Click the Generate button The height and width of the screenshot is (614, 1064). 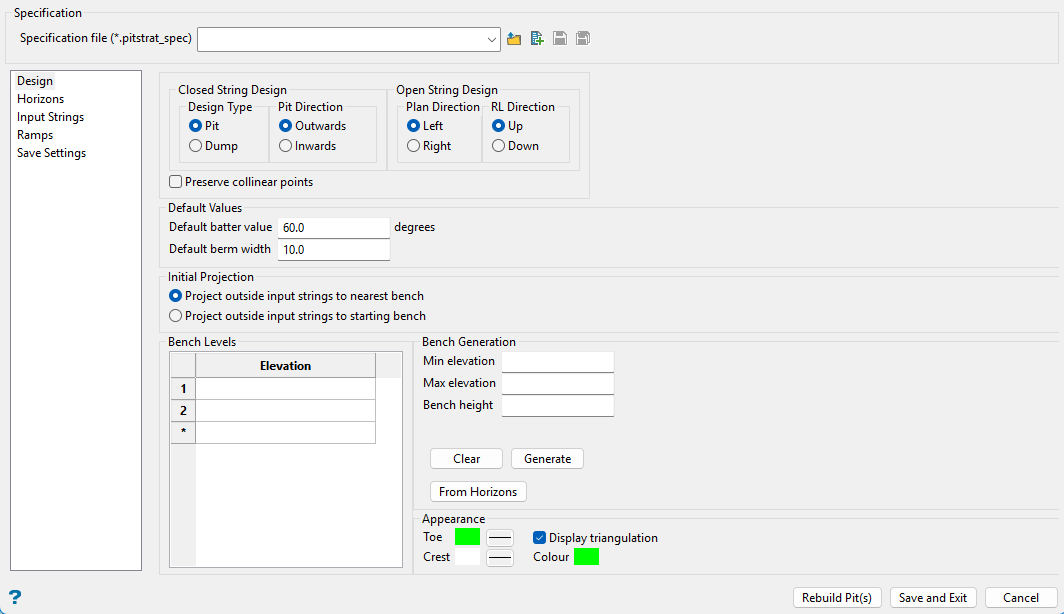click(x=547, y=459)
